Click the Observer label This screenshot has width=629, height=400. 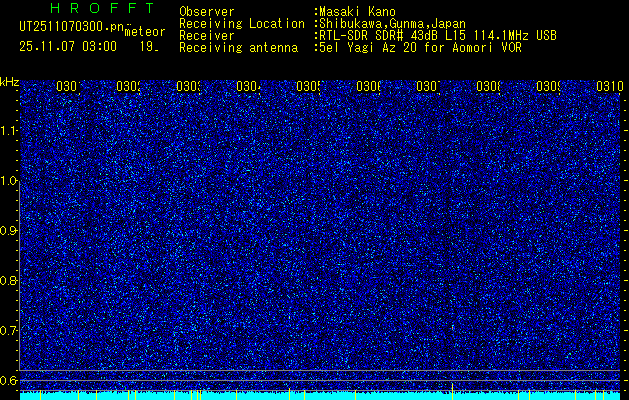(207, 12)
